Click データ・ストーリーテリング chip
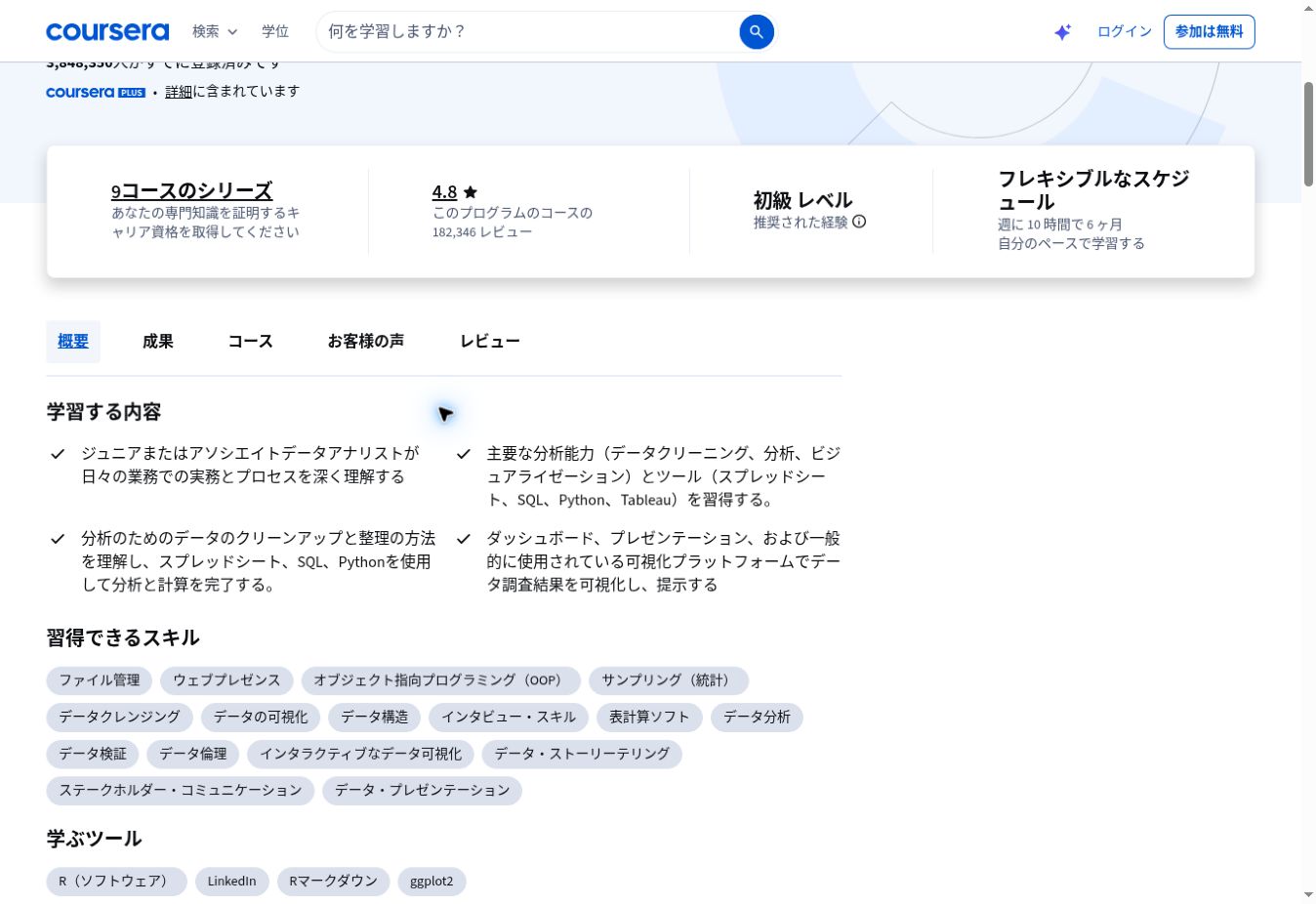This screenshot has height=904, width=1316. tap(582, 755)
